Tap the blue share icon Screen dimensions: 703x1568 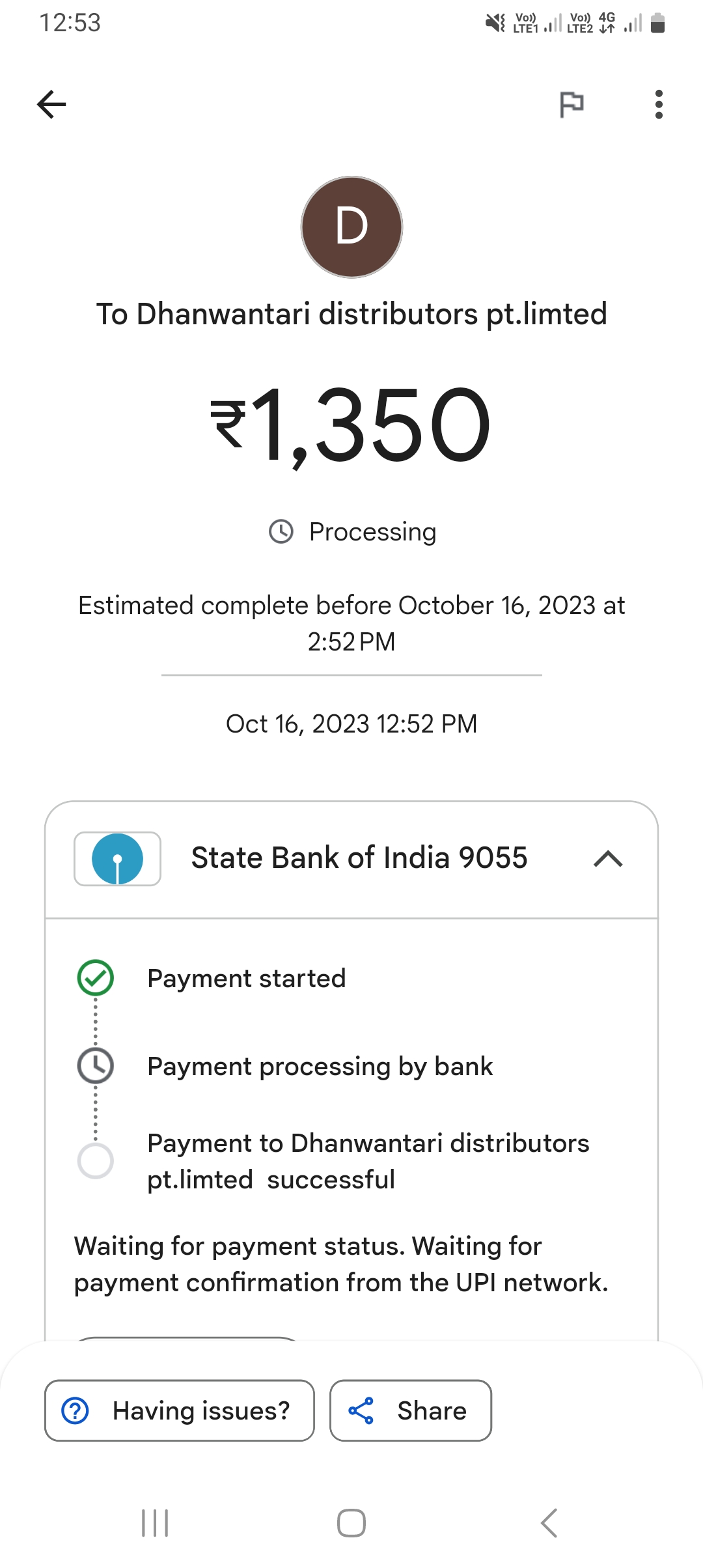pyautogui.click(x=361, y=1410)
